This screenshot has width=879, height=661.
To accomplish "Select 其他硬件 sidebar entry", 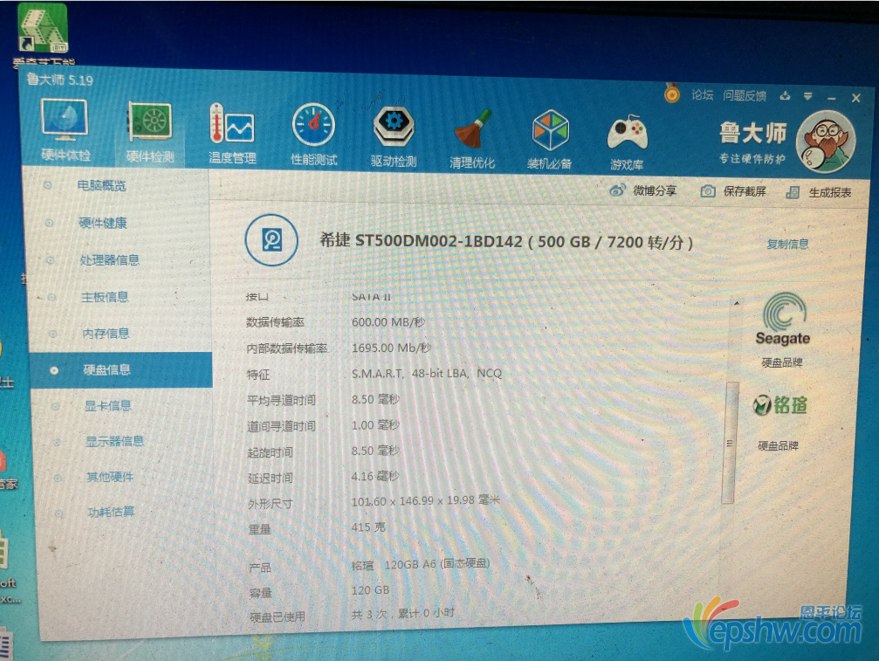I will pyautogui.click(x=110, y=477).
